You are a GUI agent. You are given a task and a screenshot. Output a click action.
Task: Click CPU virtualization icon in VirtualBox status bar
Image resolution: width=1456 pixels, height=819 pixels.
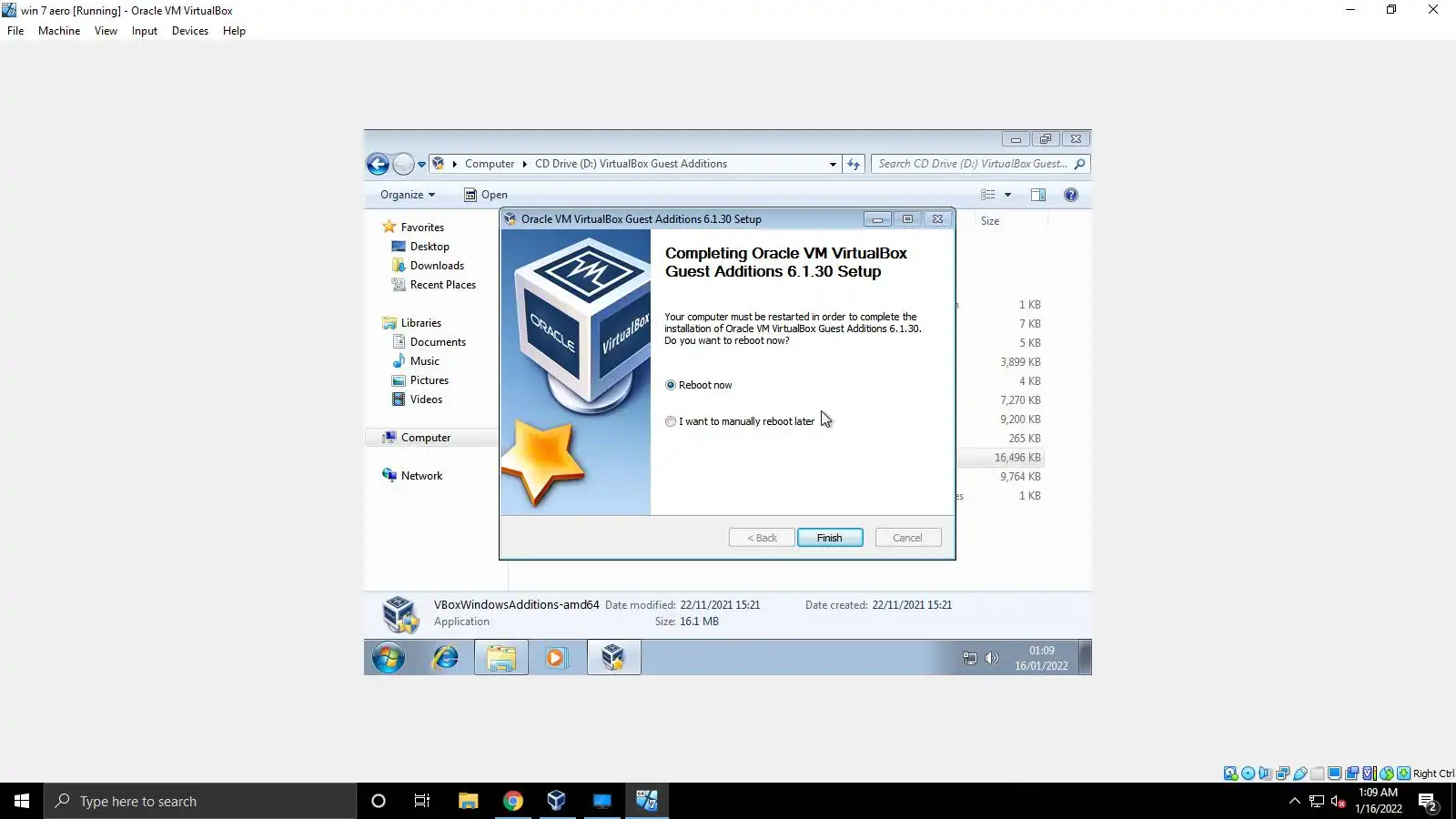coord(1369,773)
